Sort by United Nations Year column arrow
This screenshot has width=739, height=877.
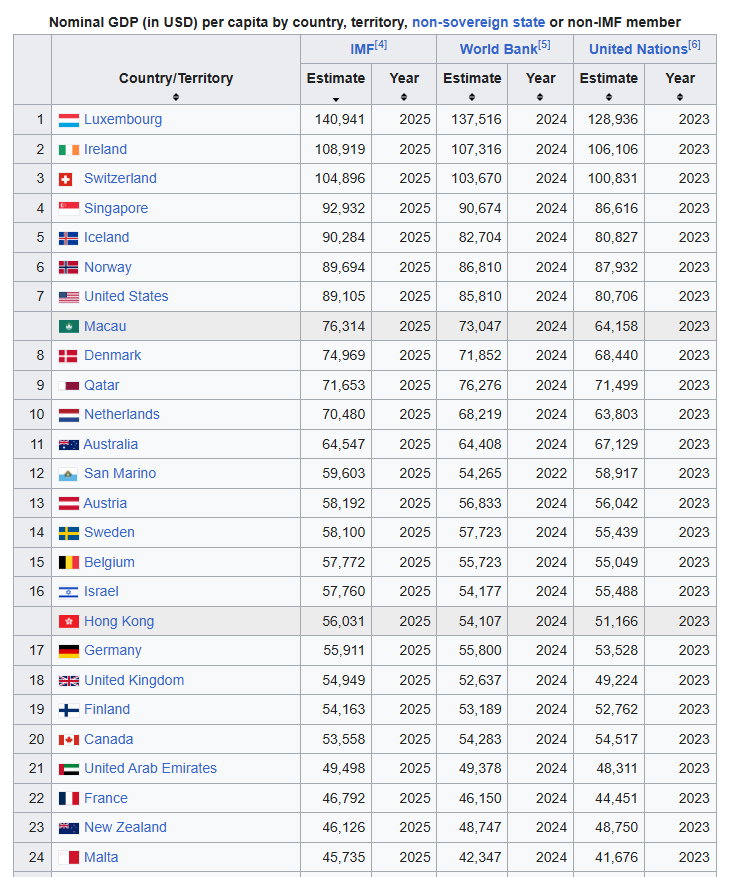pyautogui.click(x=680, y=97)
